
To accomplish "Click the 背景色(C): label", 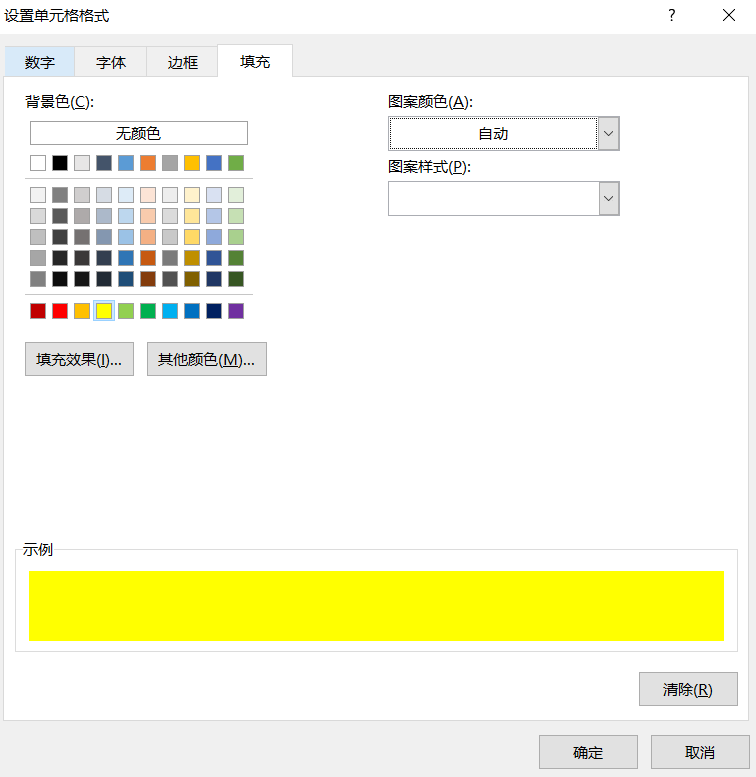I will [x=59, y=102].
